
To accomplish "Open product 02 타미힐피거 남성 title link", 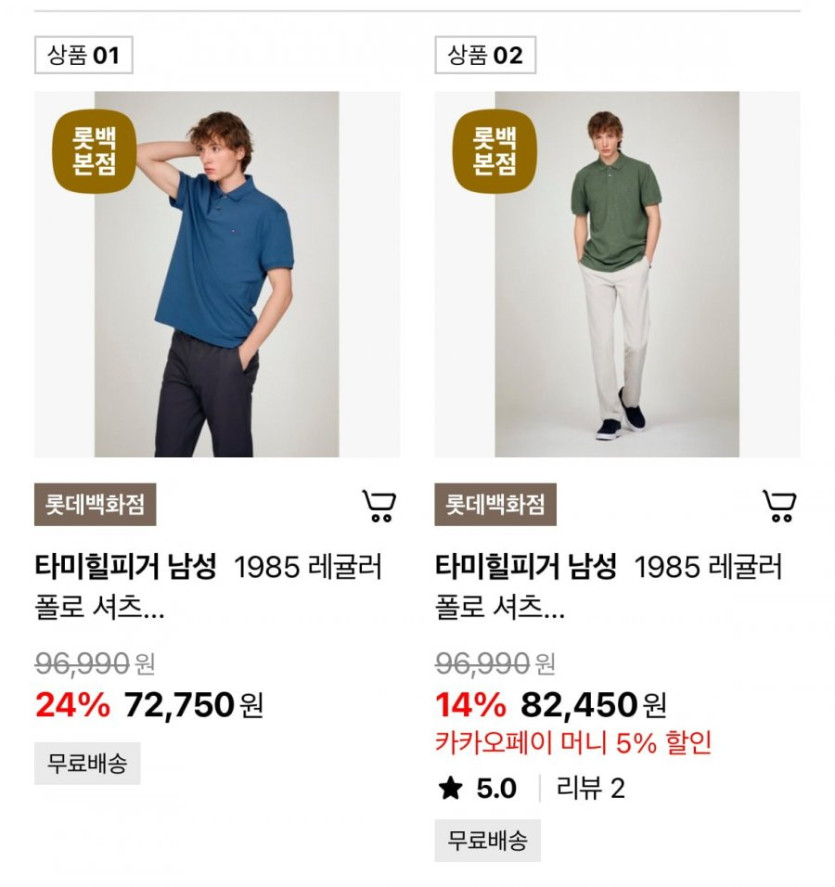I will click(526, 568).
